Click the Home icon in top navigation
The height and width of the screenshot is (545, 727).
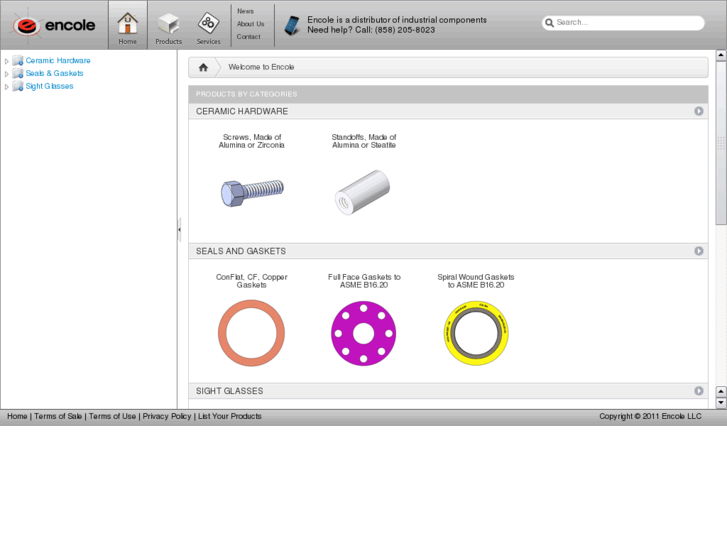[127, 24]
